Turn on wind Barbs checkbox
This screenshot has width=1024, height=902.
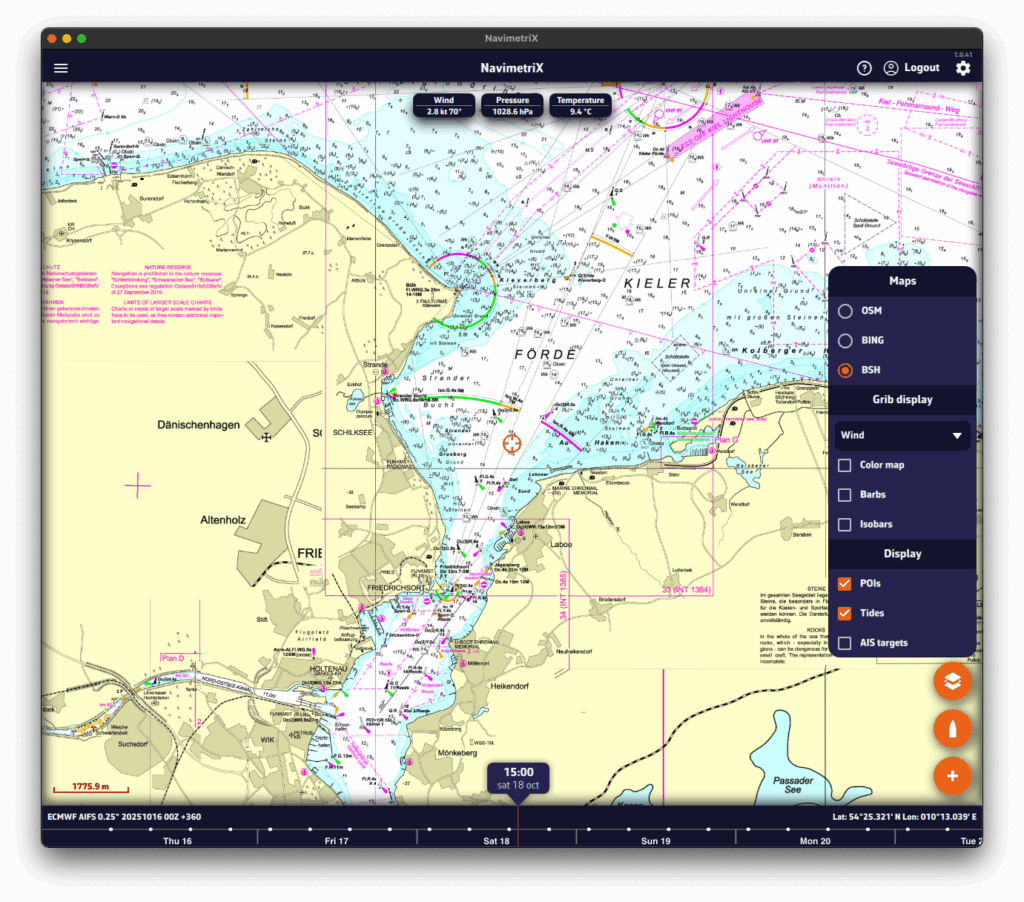845,495
